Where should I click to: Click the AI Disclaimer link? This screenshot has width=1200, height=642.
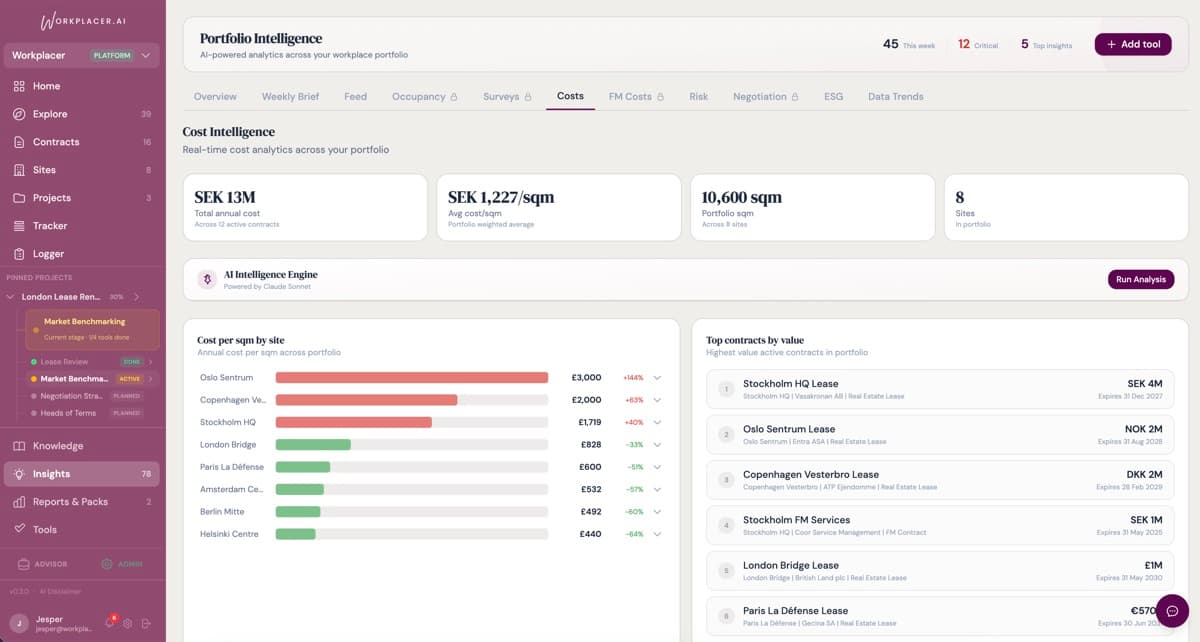point(62,592)
